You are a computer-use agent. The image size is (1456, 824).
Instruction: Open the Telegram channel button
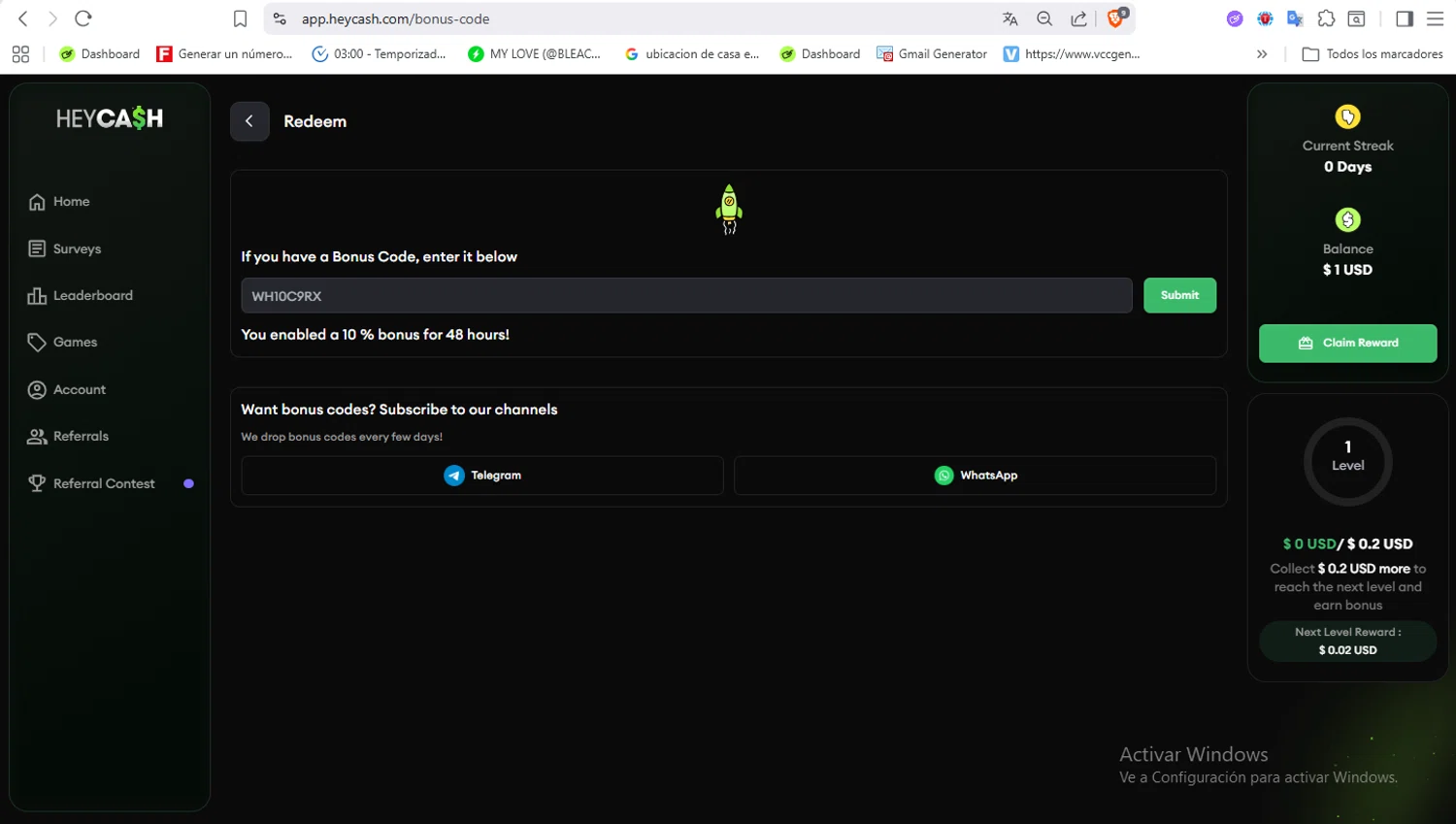(x=482, y=476)
